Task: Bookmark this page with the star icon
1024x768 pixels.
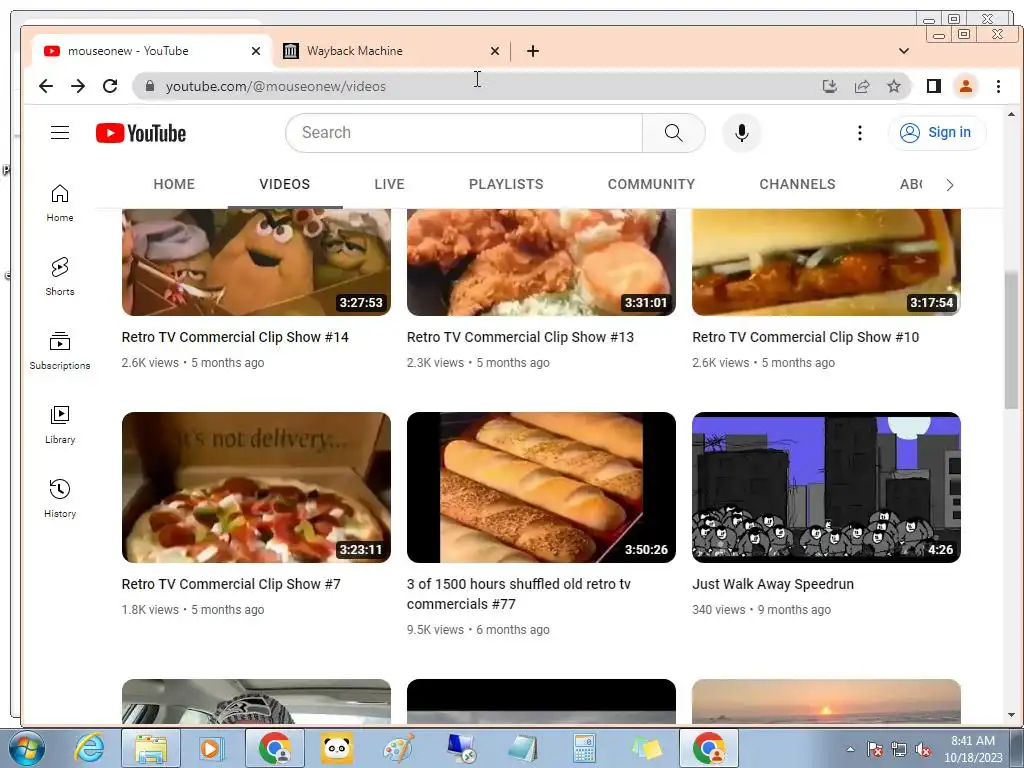Action: (894, 86)
